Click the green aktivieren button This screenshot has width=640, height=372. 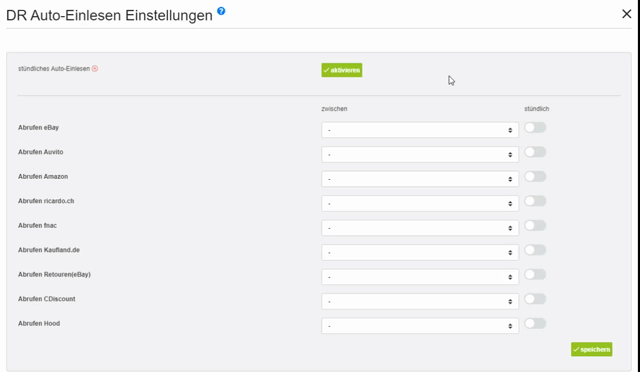pyautogui.click(x=342, y=70)
